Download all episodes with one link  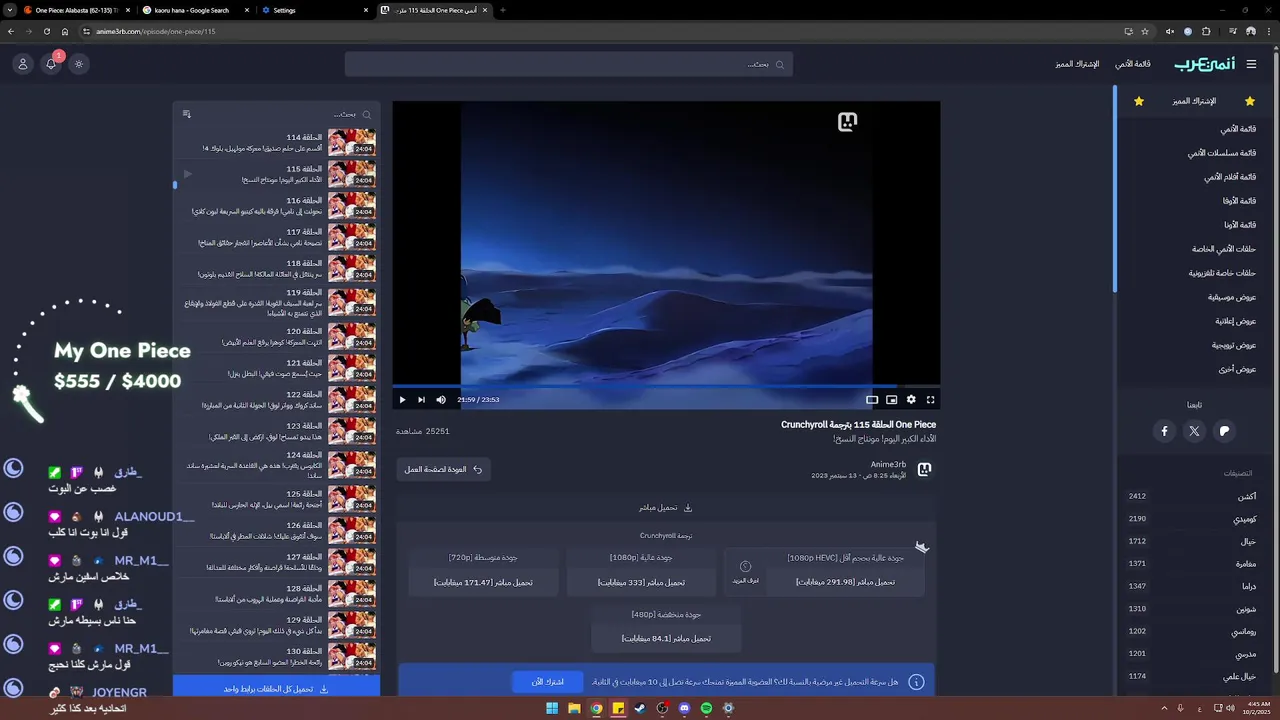[276, 689]
